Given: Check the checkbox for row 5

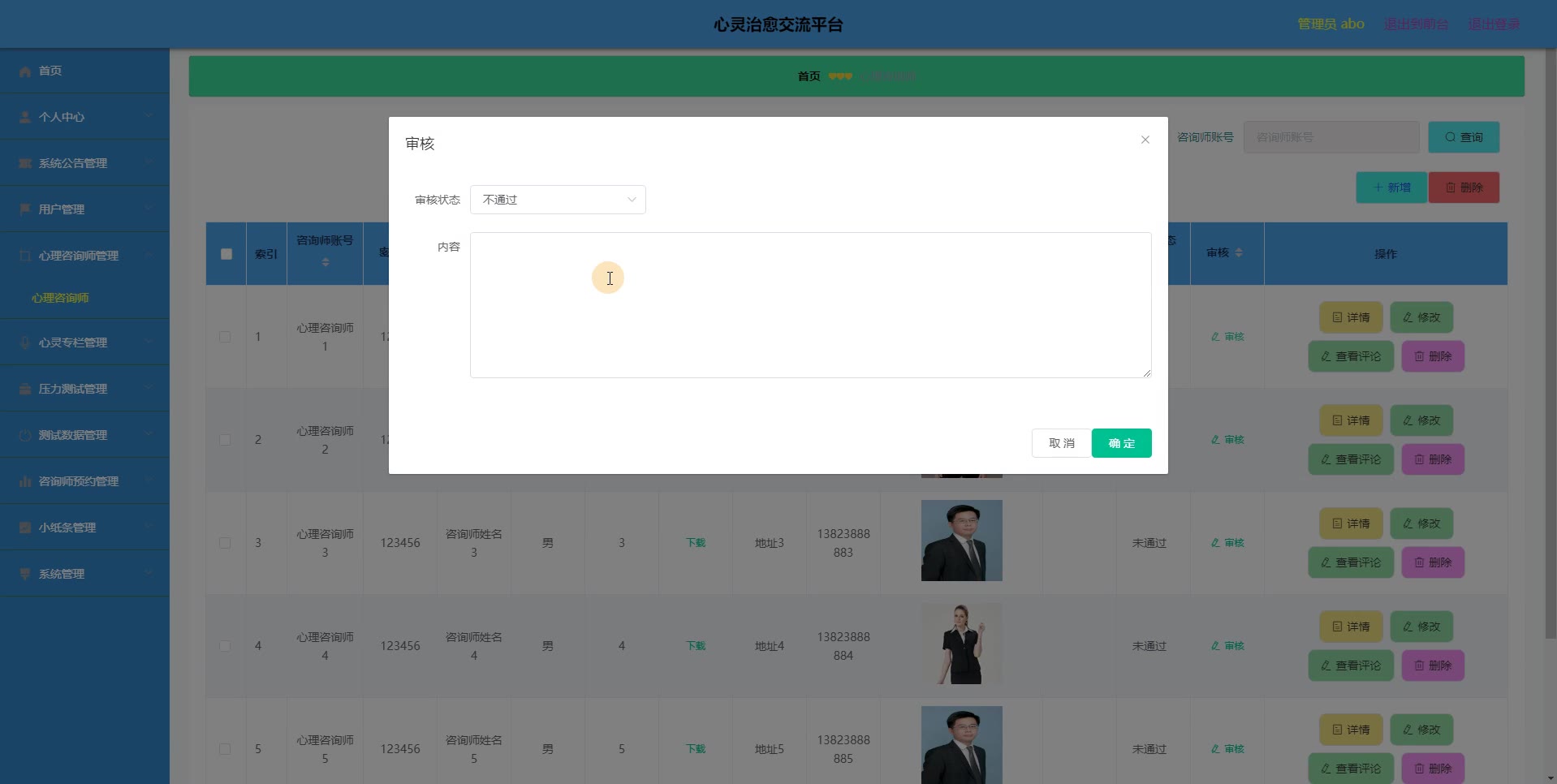Looking at the screenshot, I should 225,749.
